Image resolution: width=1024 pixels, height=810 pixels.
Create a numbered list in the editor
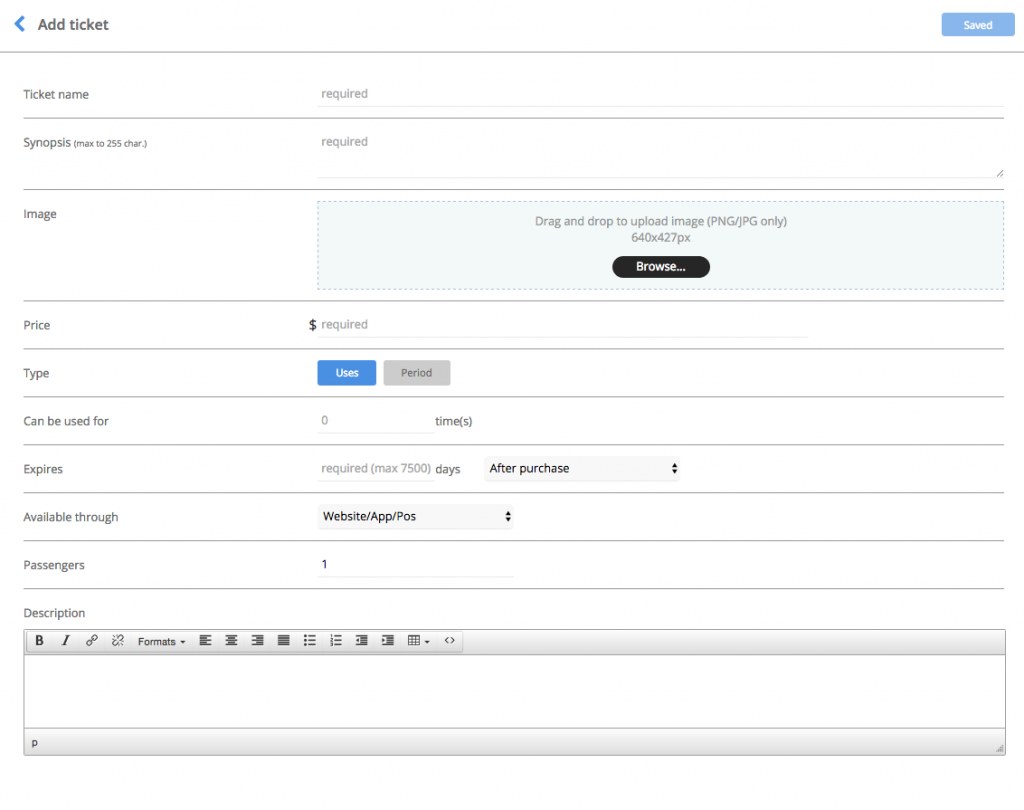(x=336, y=640)
